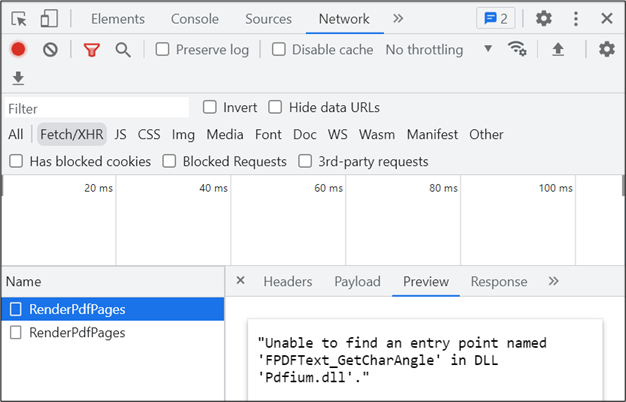626x402 pixels.
Task: Tick the Invert filter checkbox
Action: pyautogui.click(x=210, y=107)
